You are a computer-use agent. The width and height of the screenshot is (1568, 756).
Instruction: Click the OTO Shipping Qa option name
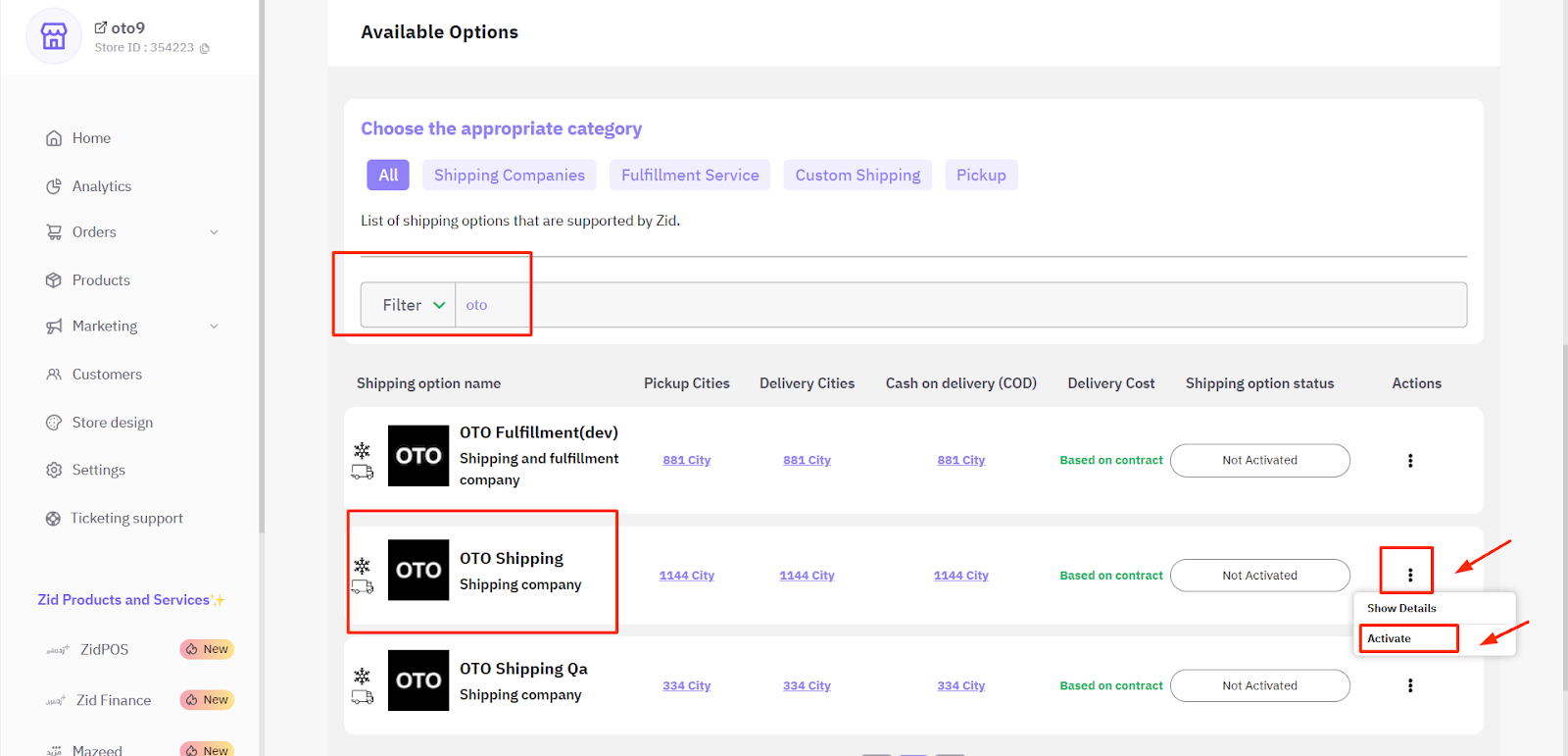(523, 669)
